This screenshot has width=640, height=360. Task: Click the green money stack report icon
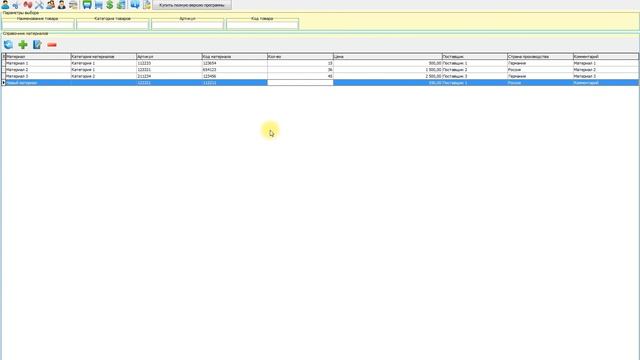[x=121, y=4]
